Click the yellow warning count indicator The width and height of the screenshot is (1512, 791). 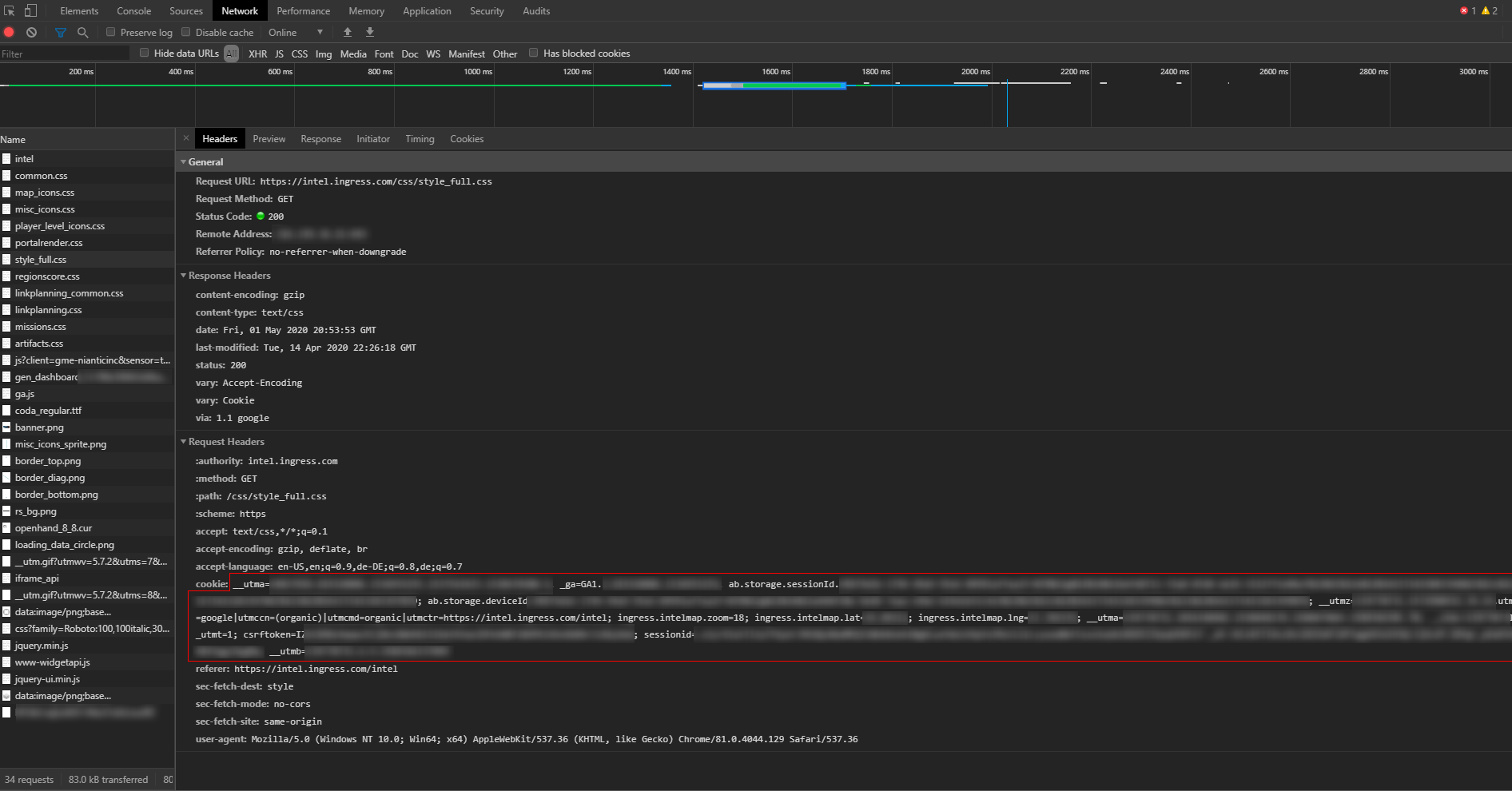[x=1490, y=10]
